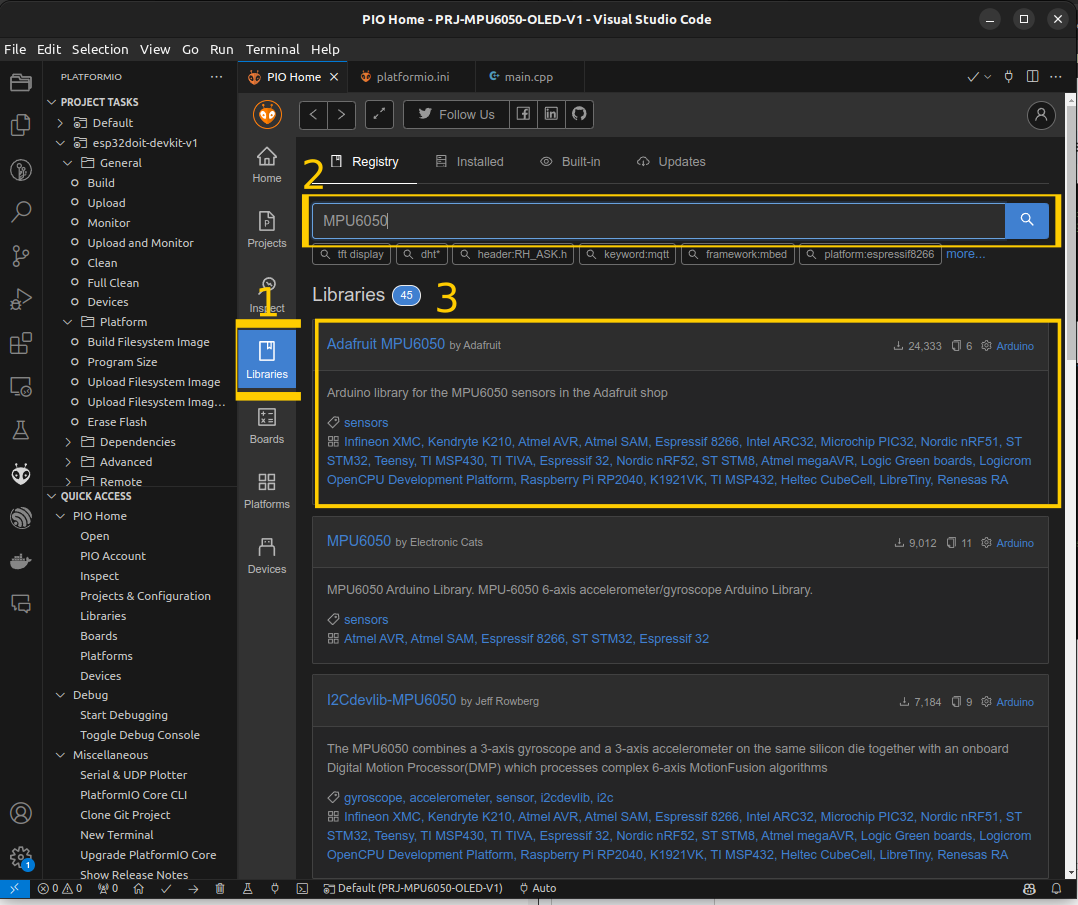1078x905 pixels.
Task: Open notifications bell in status bar
Action: 1056,888
